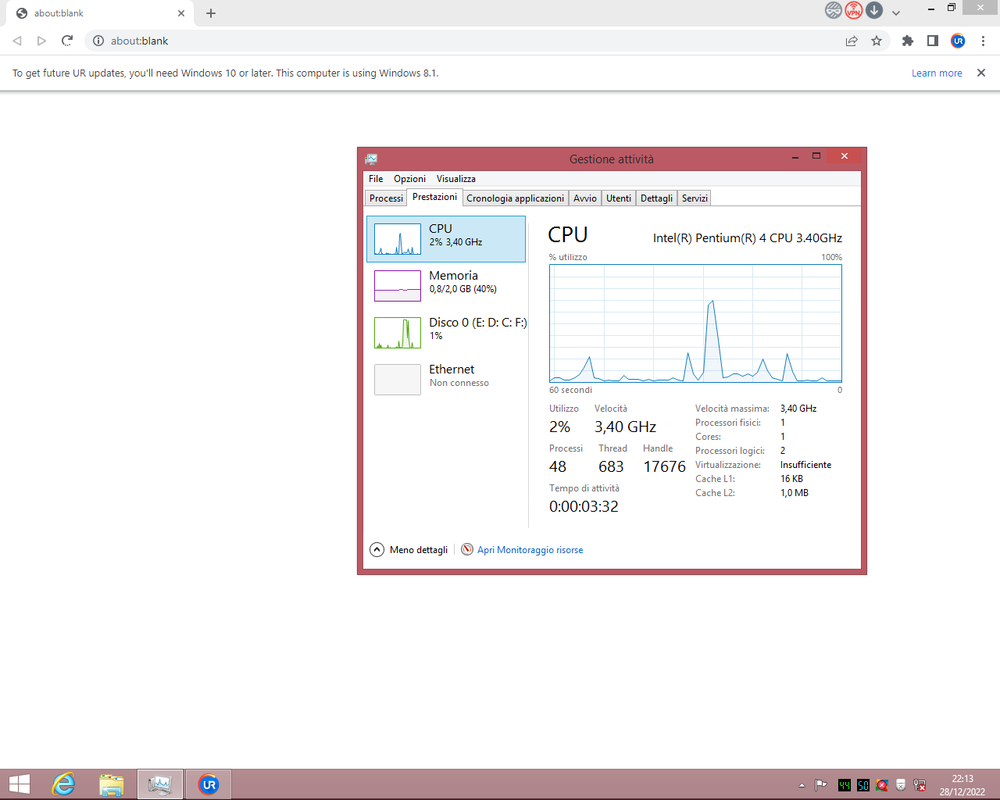Switch to the Processi tab
The height and width of the screenshot is (800, 1000).
click(386, 198)
